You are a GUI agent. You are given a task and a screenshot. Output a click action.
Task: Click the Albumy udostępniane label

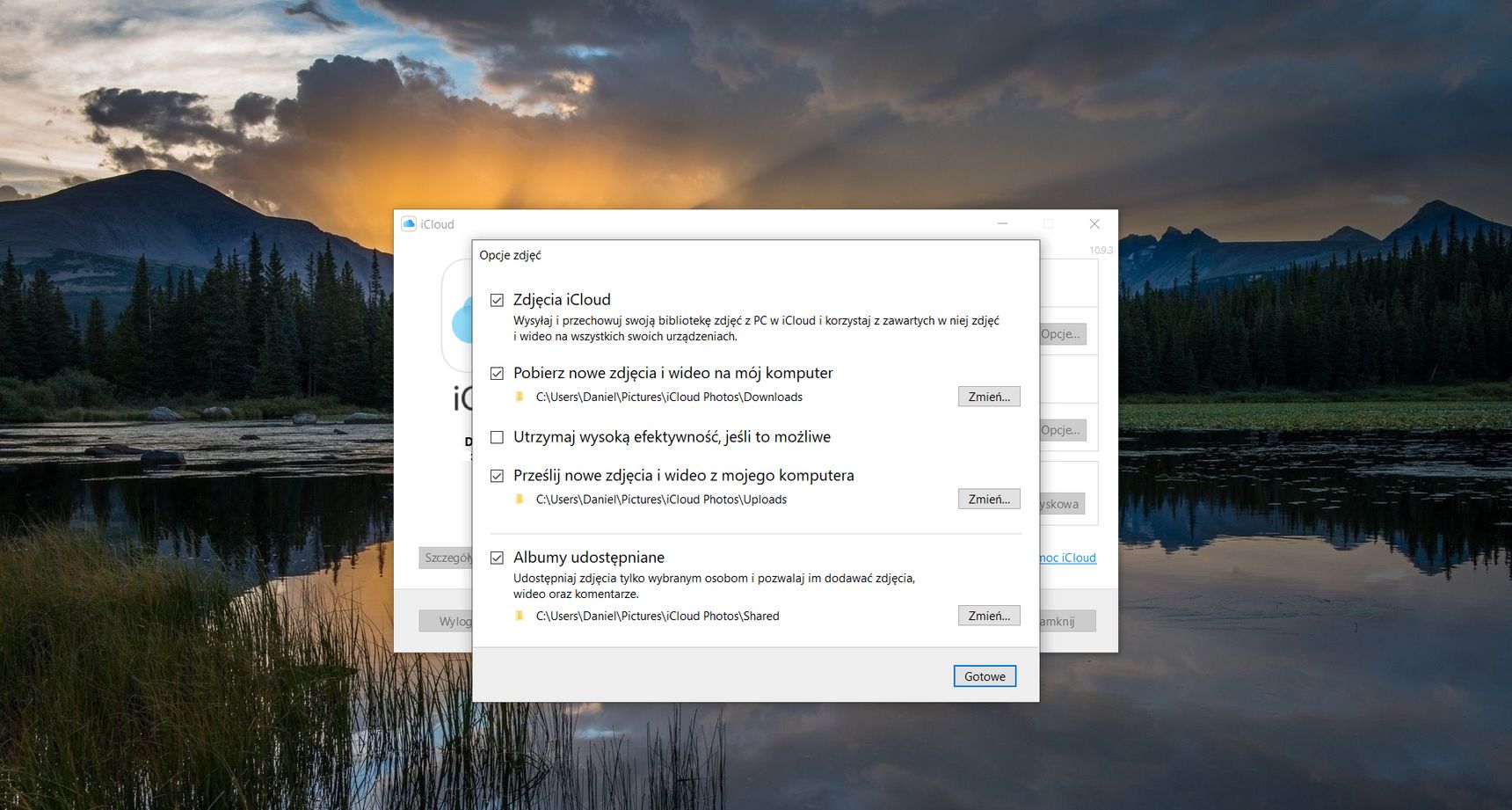click(x=589, y=558)
